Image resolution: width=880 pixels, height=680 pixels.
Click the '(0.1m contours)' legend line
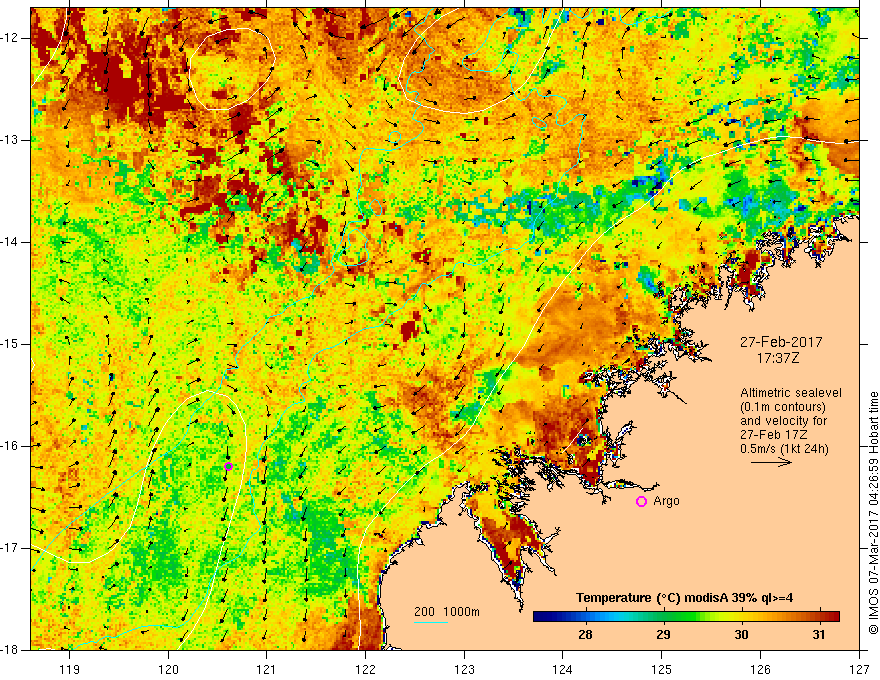pyautogui.click(x=783, y=407)
